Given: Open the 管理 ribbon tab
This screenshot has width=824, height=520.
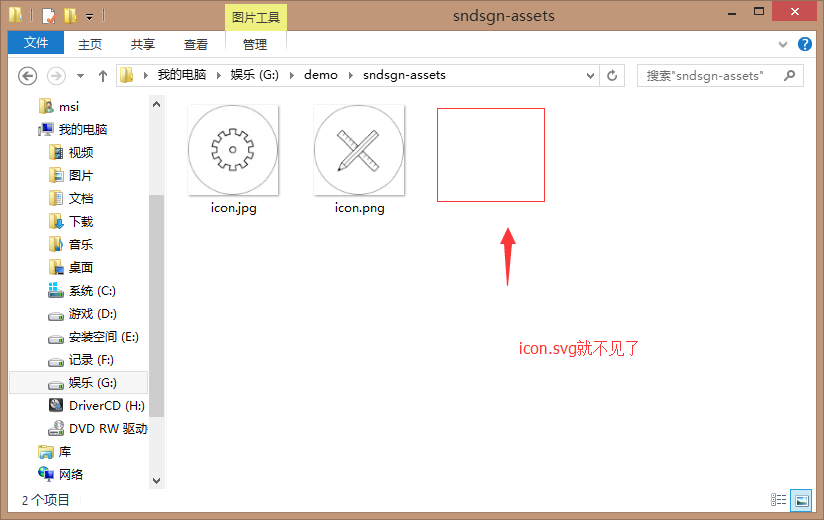Looking at the screenshot, I should 255,44.
